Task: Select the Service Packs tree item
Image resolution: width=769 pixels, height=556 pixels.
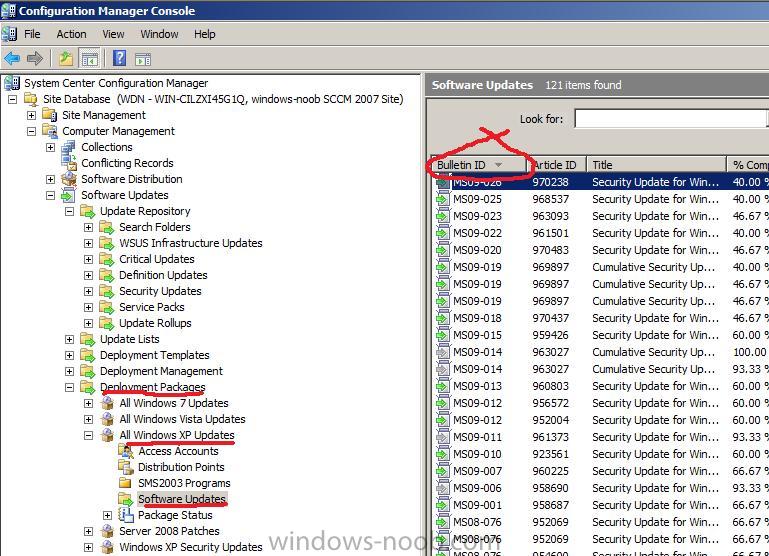Action: (x=152, y=307)
